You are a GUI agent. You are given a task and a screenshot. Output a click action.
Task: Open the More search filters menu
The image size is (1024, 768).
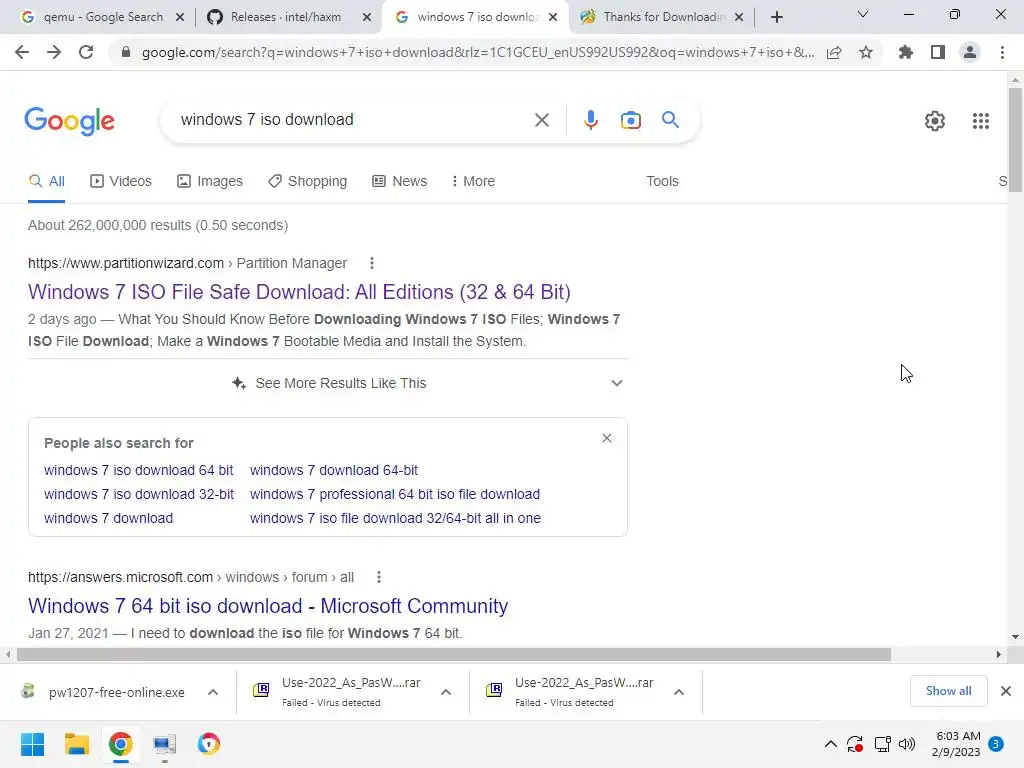(x=473, y=182)
